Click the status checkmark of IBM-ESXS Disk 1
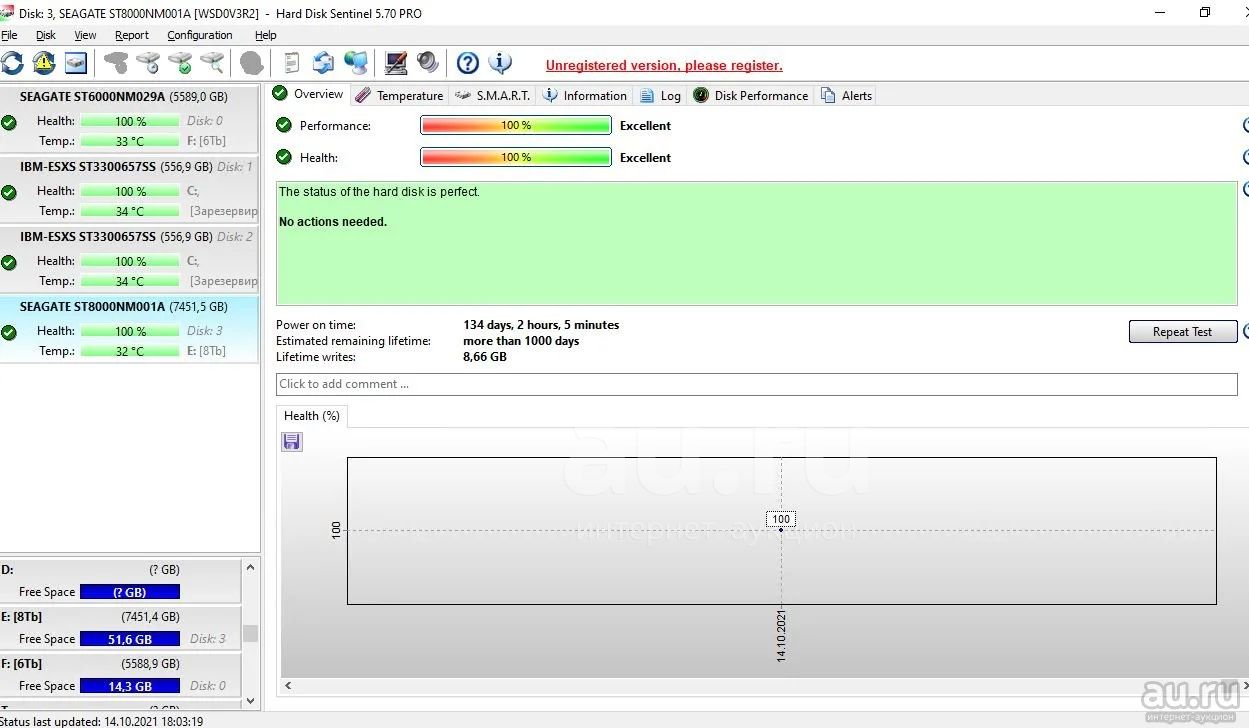 click(x=9, y=192)
